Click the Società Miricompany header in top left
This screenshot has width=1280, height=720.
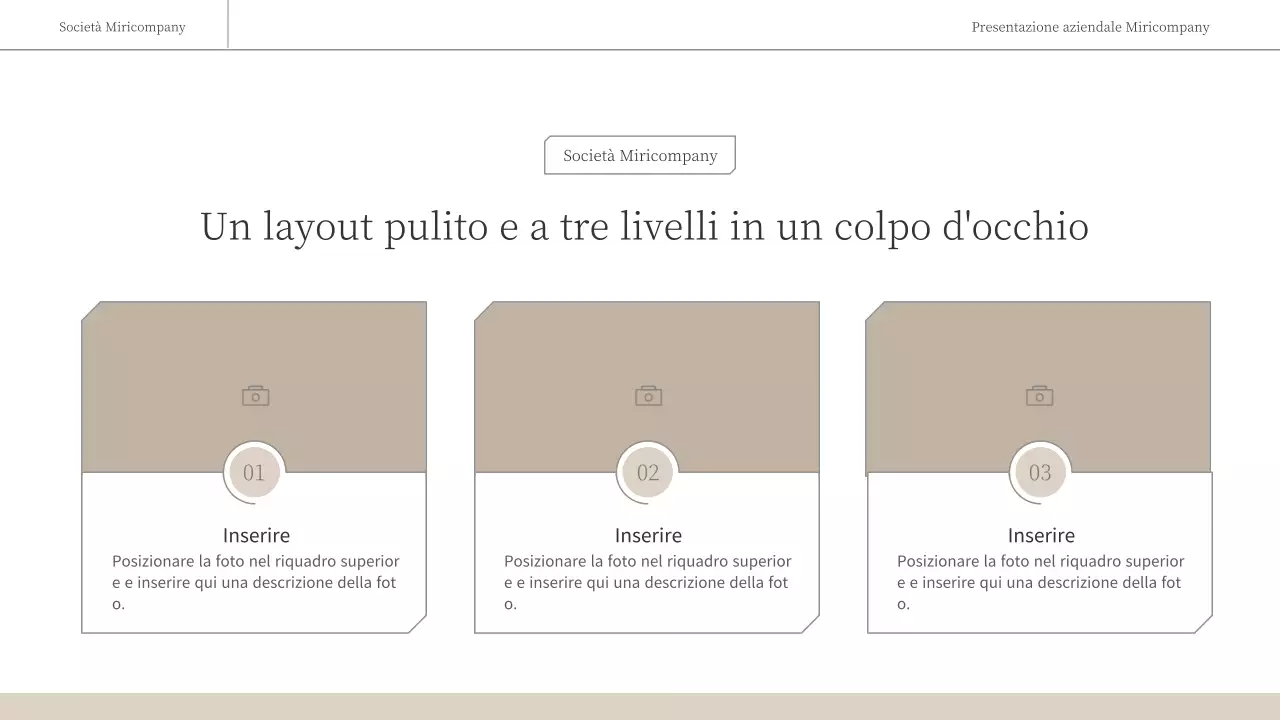(x=122, y=26)
